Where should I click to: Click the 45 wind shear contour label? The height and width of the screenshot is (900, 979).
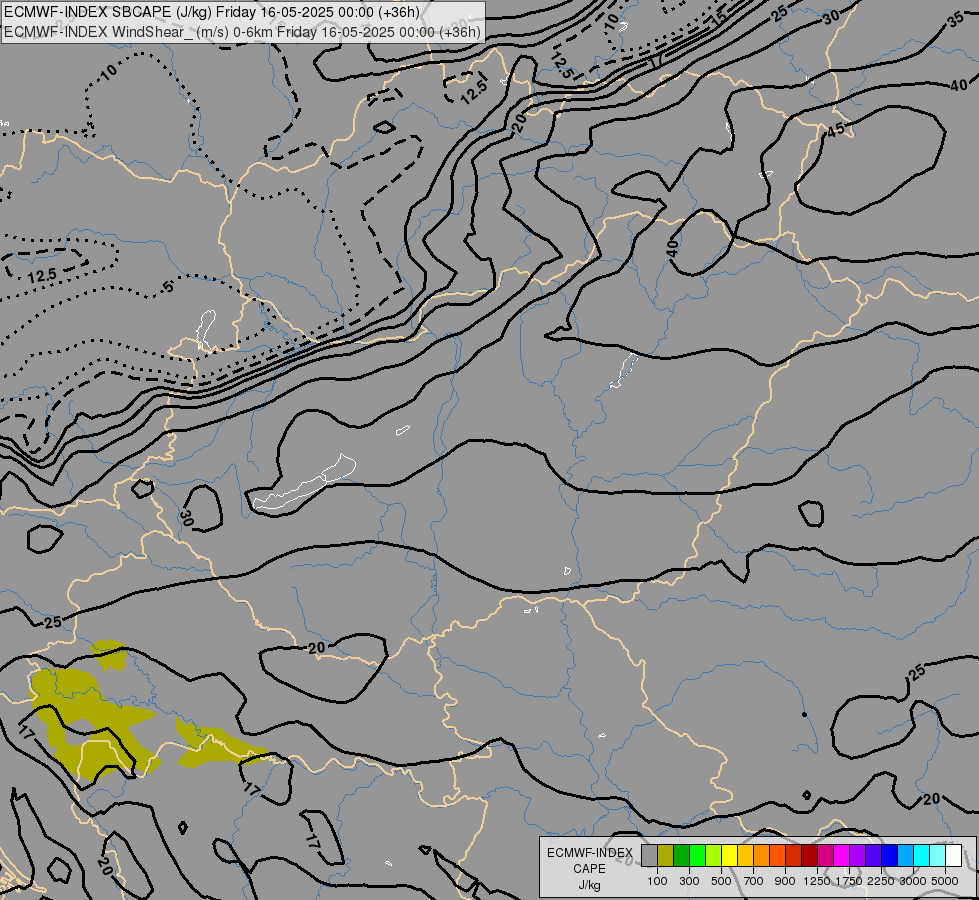click(836, 130)
